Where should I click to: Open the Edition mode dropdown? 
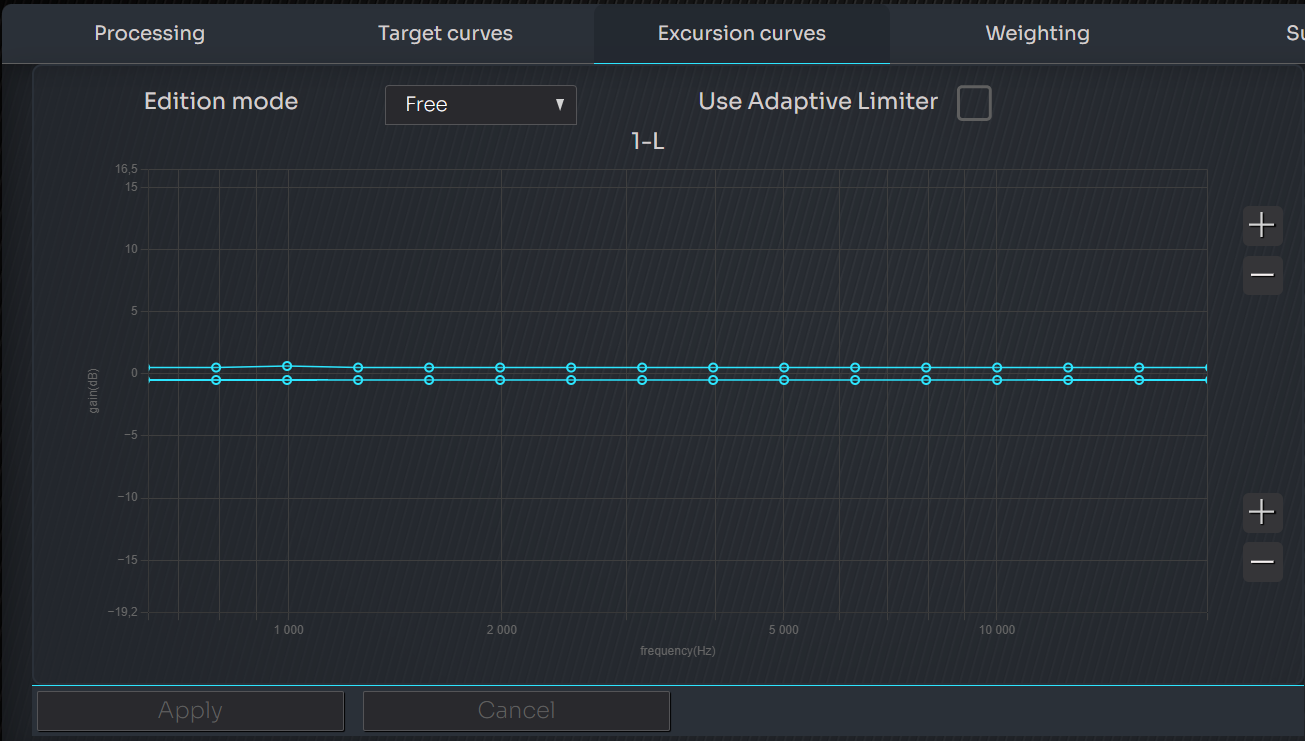480,105
